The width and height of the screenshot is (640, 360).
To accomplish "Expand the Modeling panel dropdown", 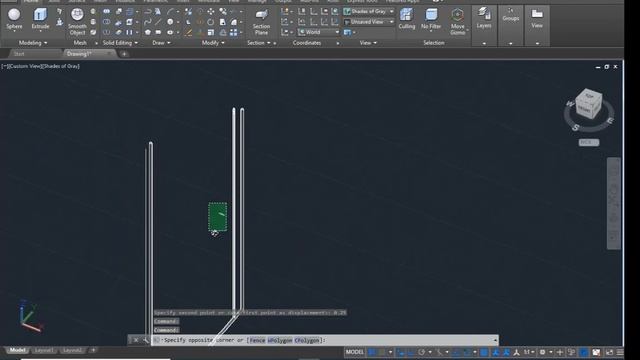I will tap(33, 43).
